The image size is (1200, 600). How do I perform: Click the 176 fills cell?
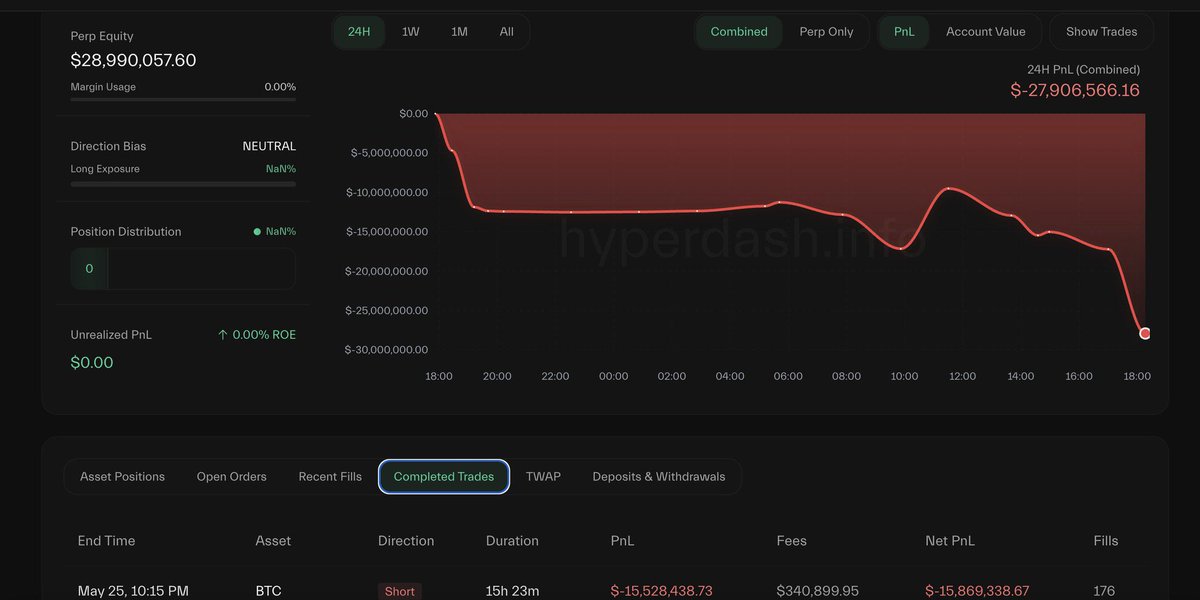point(1105,591)
